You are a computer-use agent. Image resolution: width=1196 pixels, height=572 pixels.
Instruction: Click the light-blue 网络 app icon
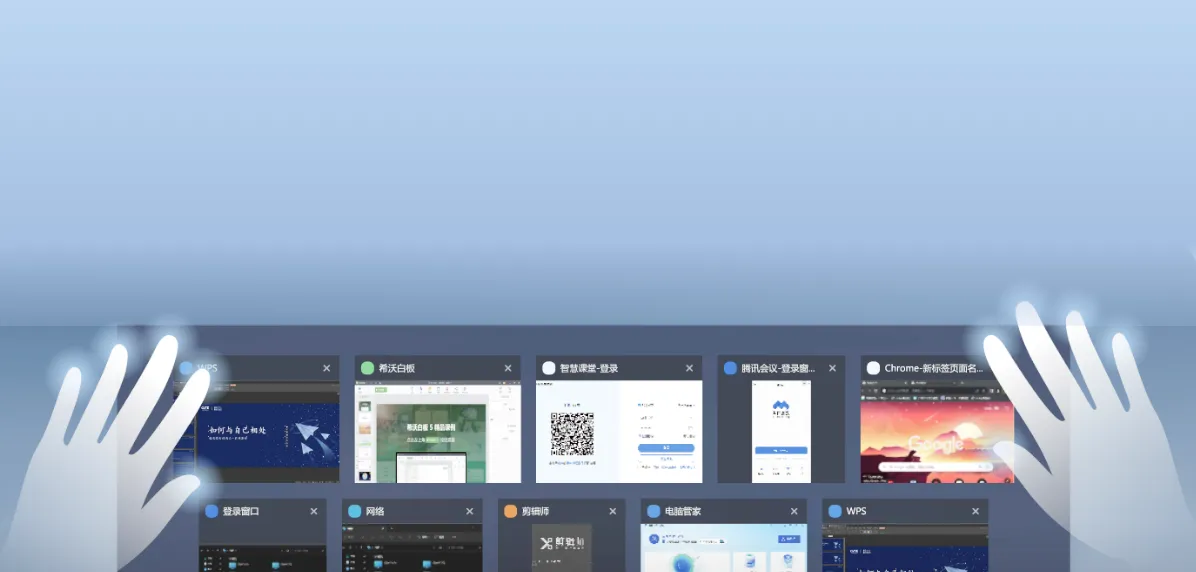pyautogui.click(x=354, y=511)
